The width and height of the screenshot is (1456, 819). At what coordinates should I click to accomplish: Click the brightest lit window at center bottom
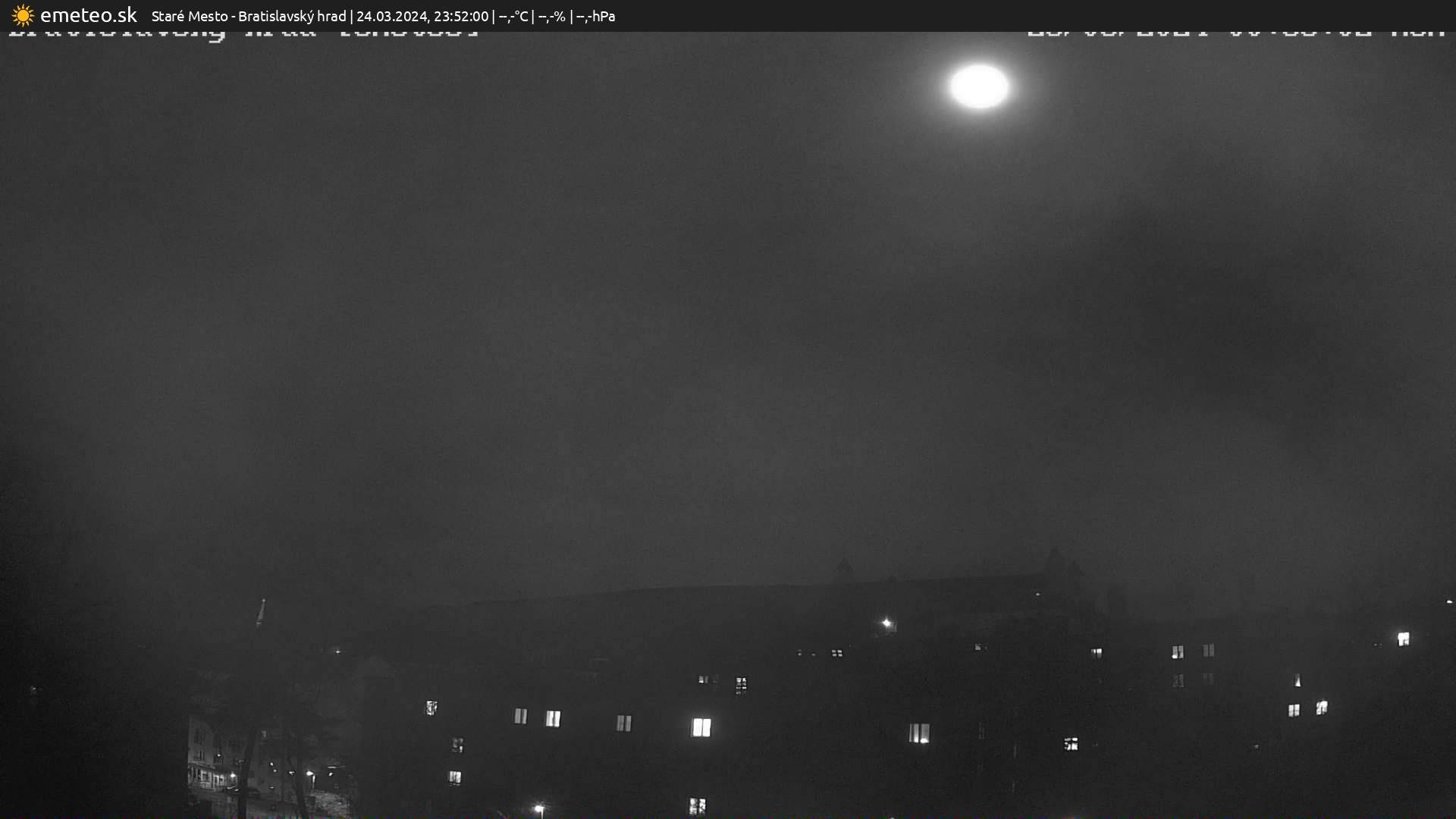click(701, 727)
